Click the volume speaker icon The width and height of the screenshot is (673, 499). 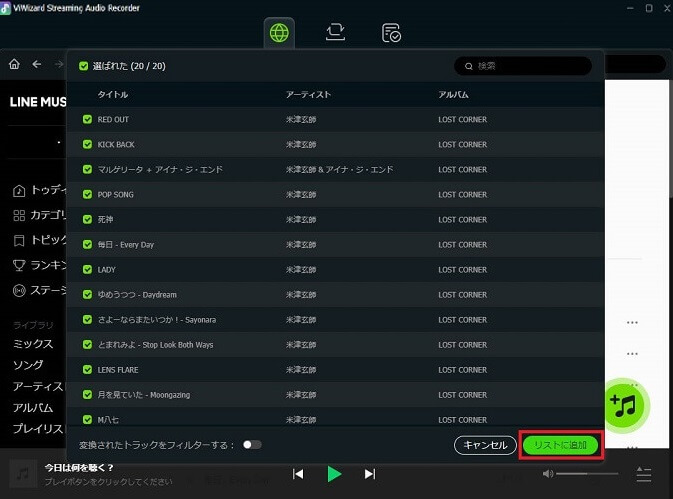[x=548, y=474]
